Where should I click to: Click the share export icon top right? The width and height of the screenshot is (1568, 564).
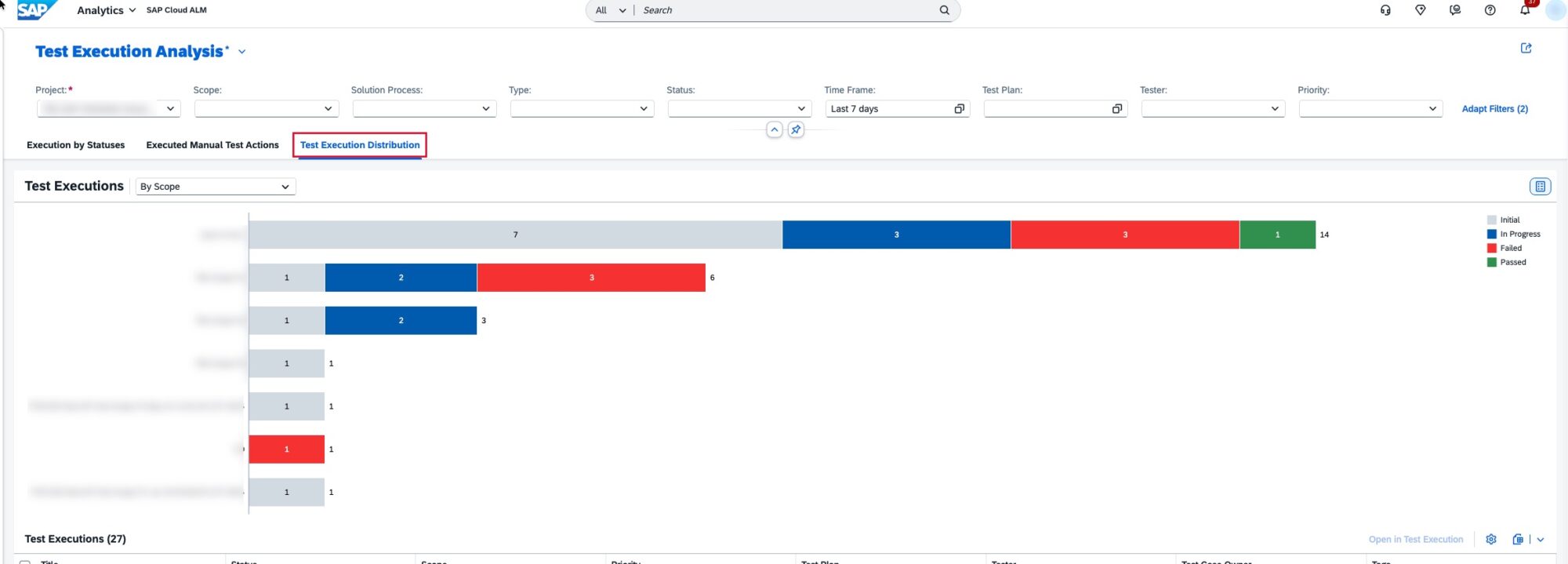[1526, 49]
